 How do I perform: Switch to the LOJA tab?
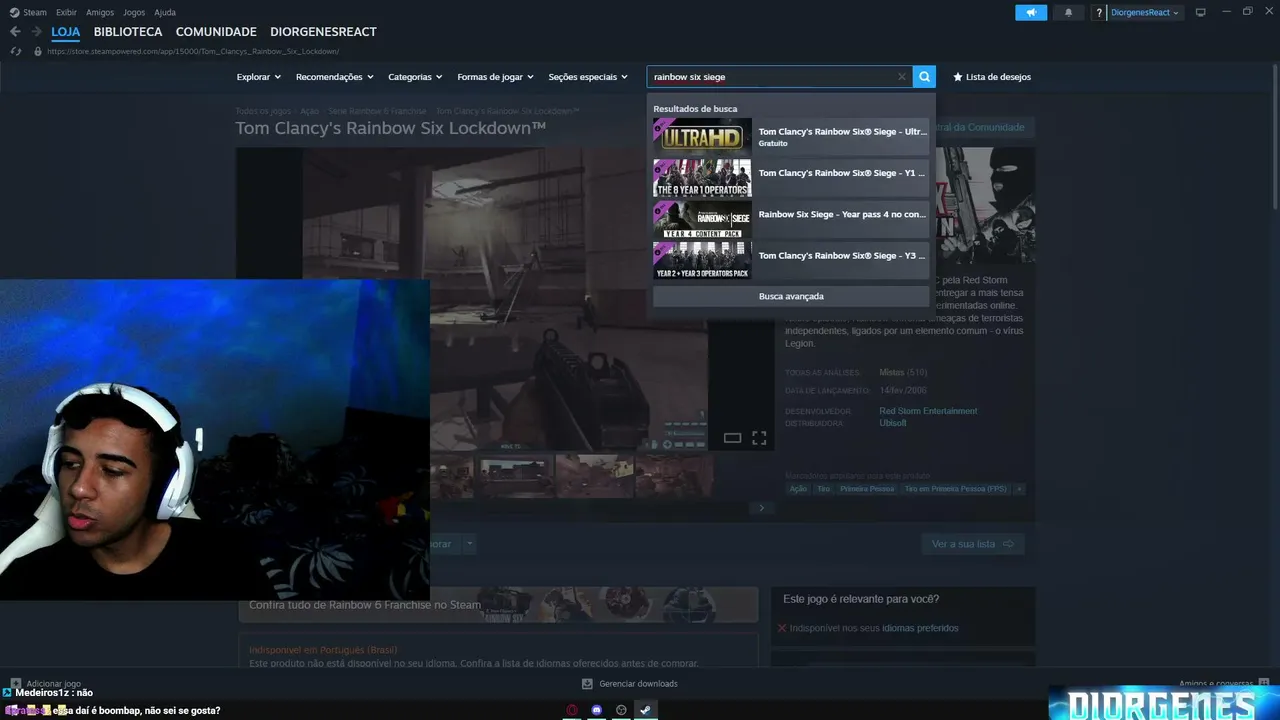point(66,32)
